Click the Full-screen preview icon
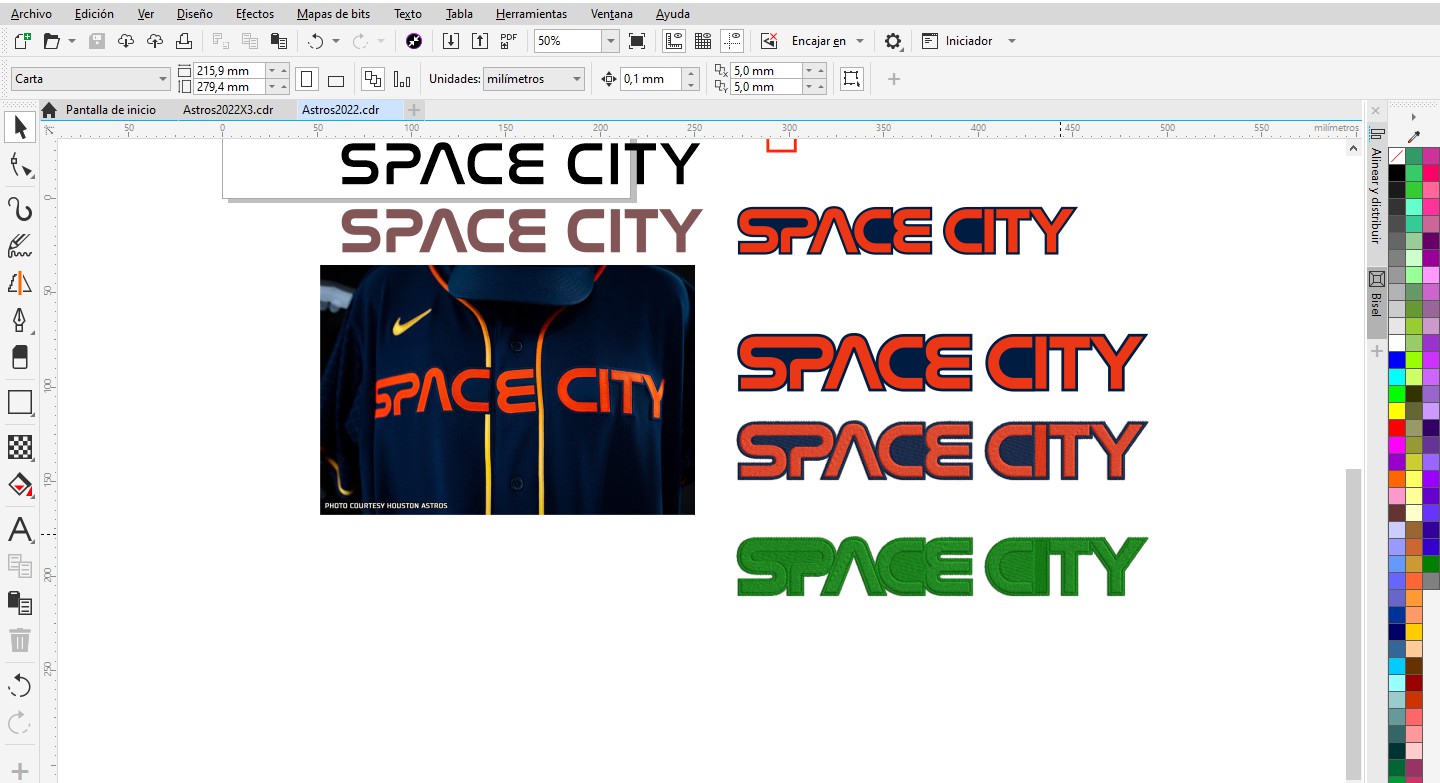The image size is (1440, 783). pyautogui.click(x=637, y=41)
